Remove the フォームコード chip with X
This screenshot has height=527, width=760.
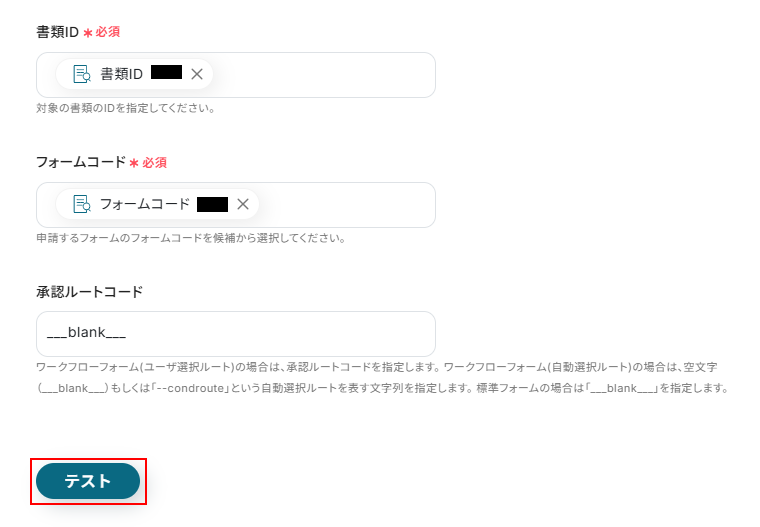click(243, 204)
